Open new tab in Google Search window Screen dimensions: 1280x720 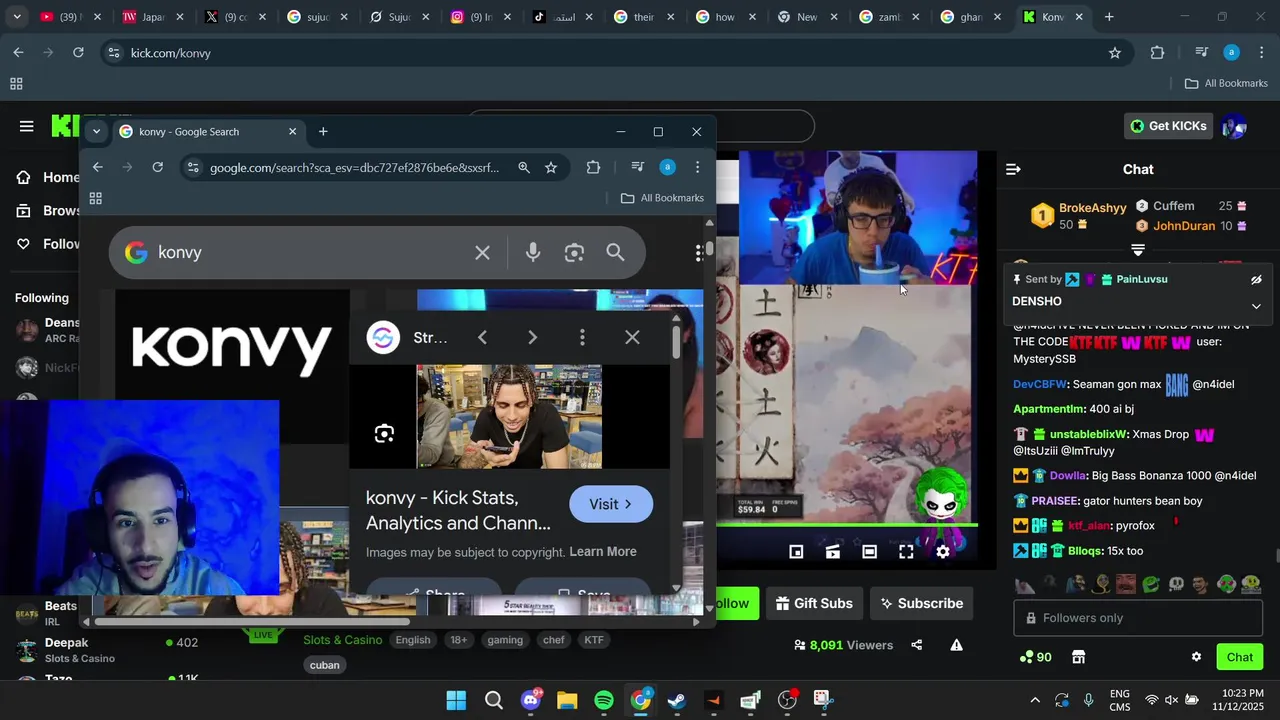click(323, 131)
